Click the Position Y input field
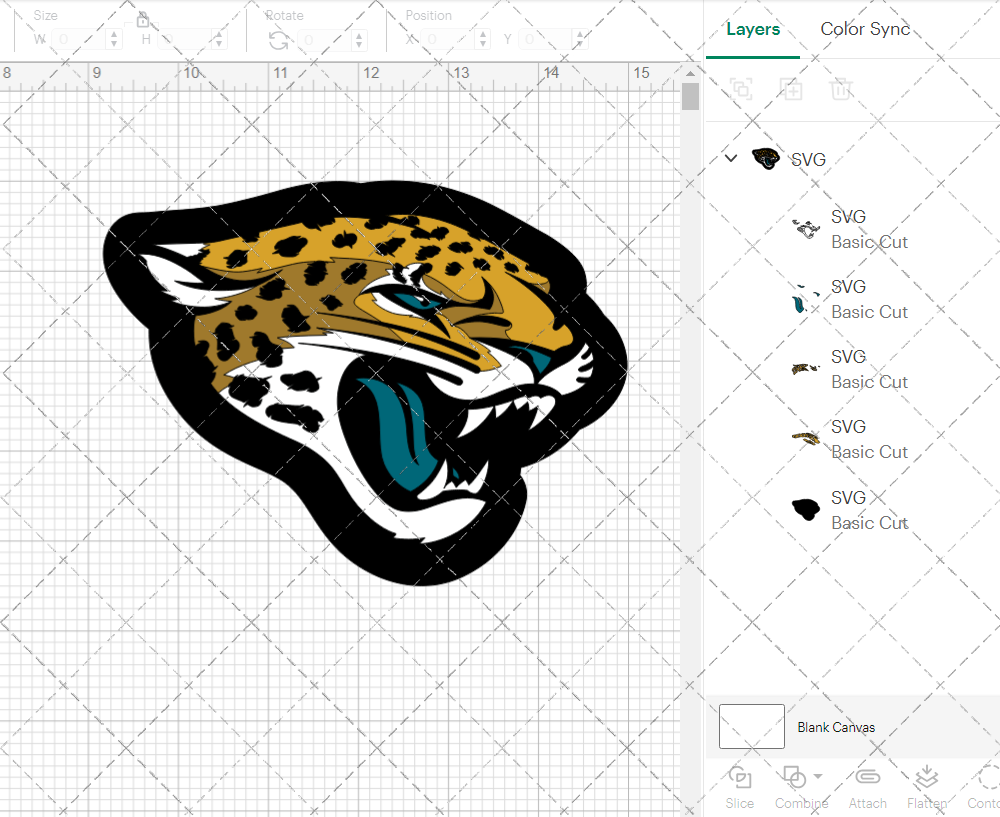Image resolution: width=1000 pixels, height=817 pixels. coord(545,40)
